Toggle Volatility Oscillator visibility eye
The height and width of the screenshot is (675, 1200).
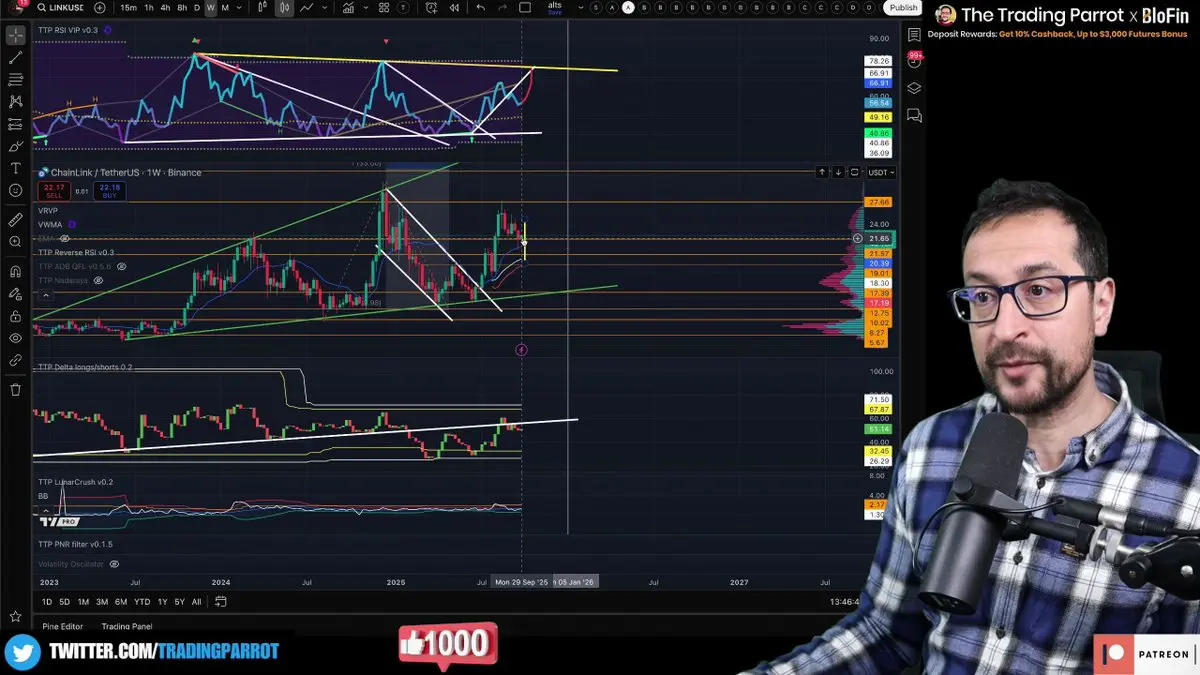pyautogui.click(x=114, y=564)
